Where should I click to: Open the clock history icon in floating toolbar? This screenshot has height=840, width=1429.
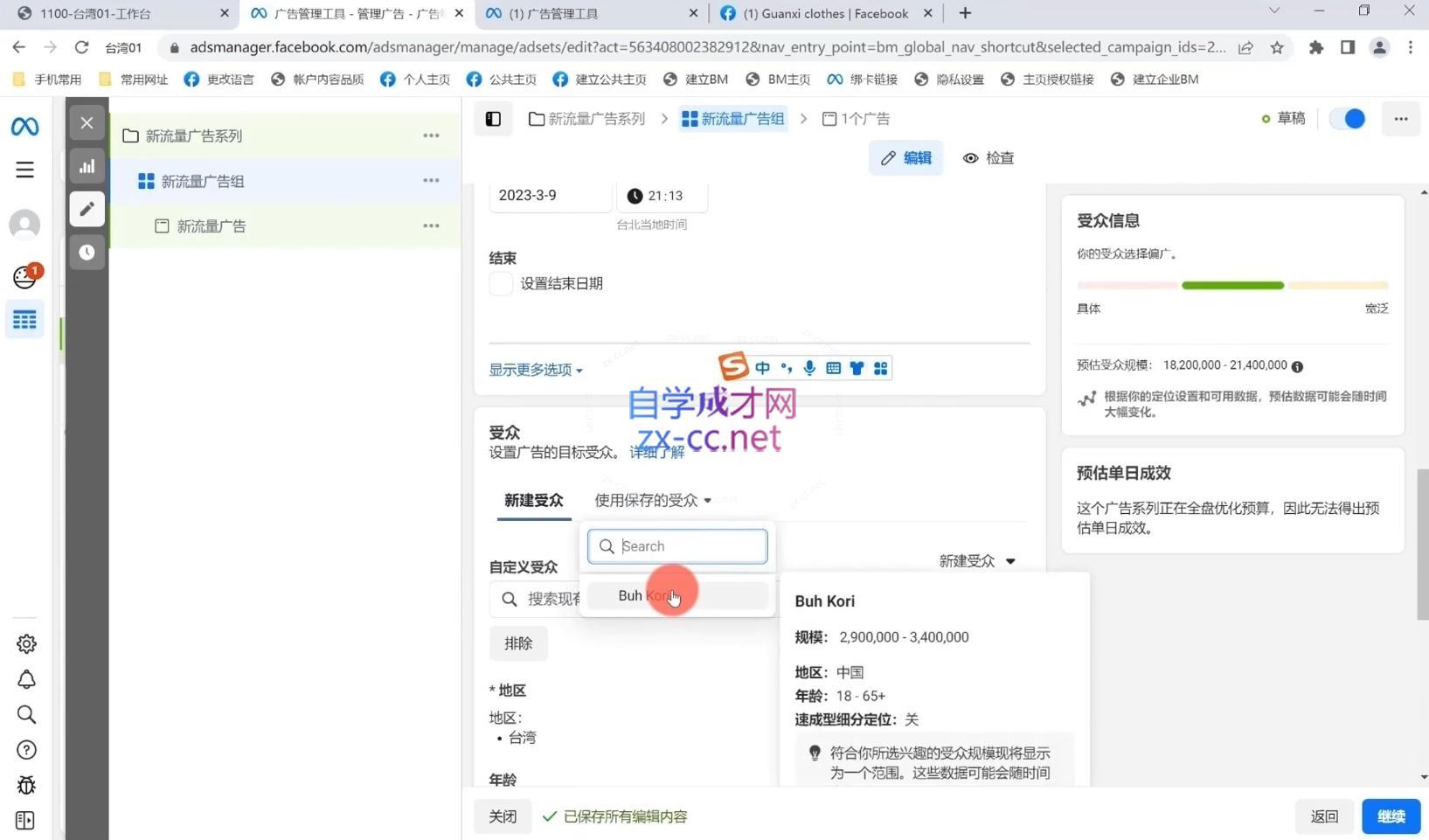[87, 252]
